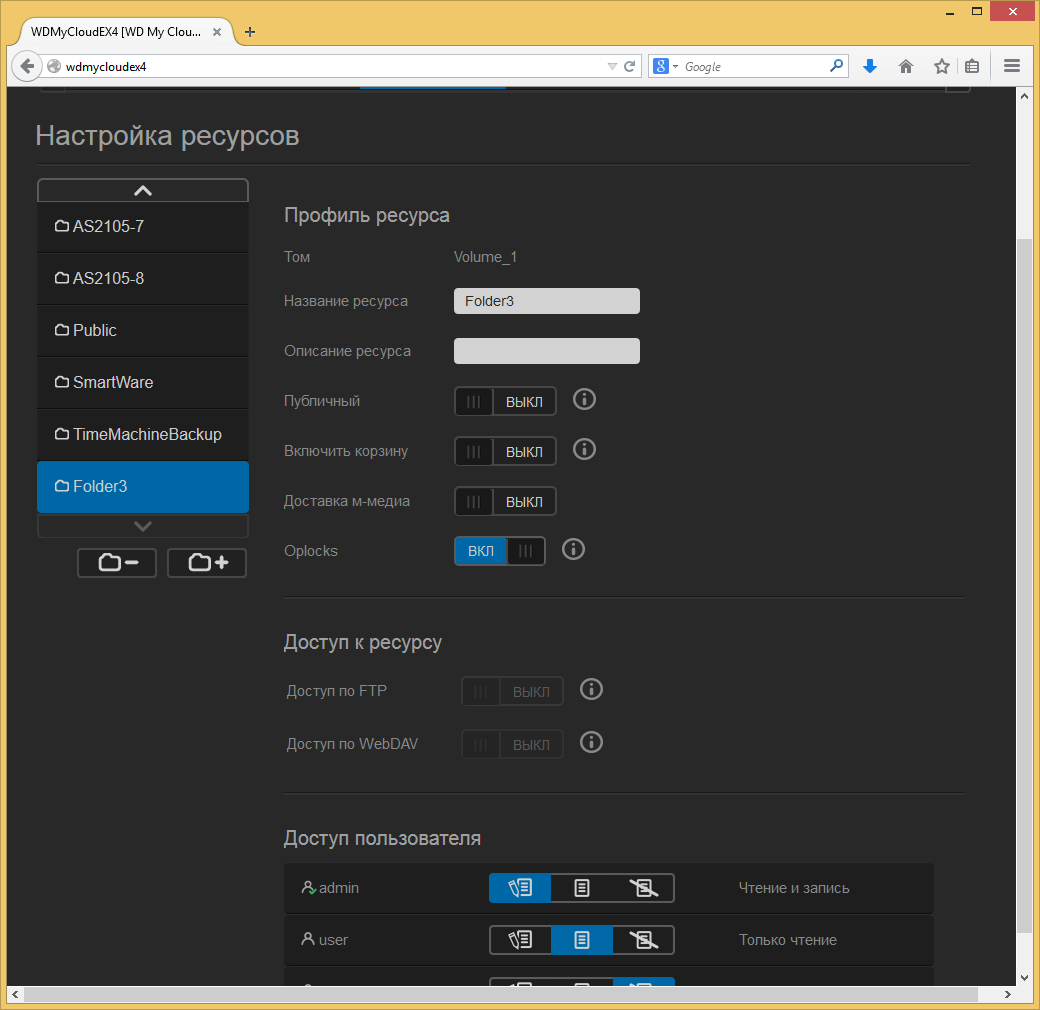Viewport: 1040px width, 1010px height.
Task: Click the search magnifier icon
Action: click(836, 66)
